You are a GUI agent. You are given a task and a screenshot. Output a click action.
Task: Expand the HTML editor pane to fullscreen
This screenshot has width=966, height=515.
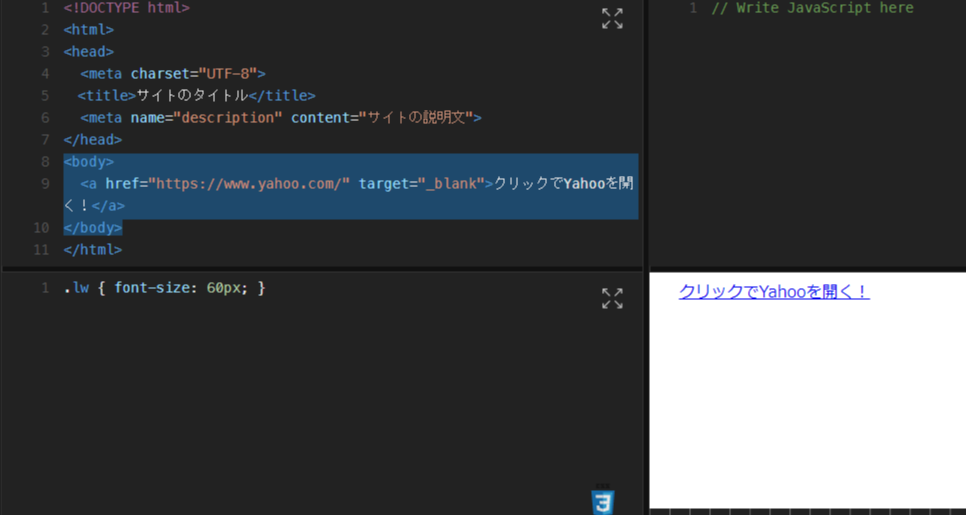point(612,18)
